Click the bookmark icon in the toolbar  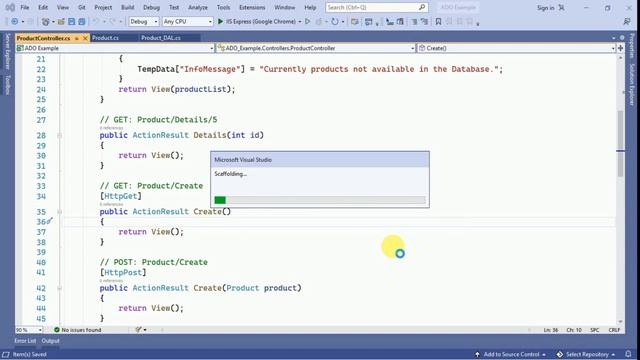pos(438,22)
